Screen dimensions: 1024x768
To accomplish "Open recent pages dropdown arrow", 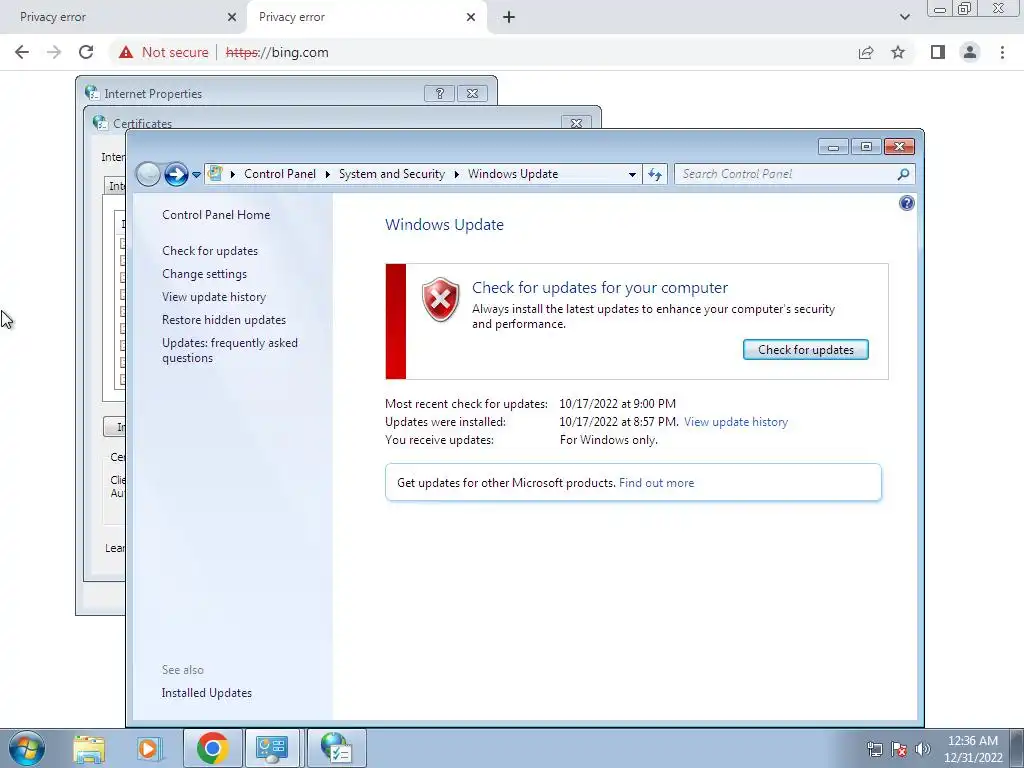I will tap(196, 175).
